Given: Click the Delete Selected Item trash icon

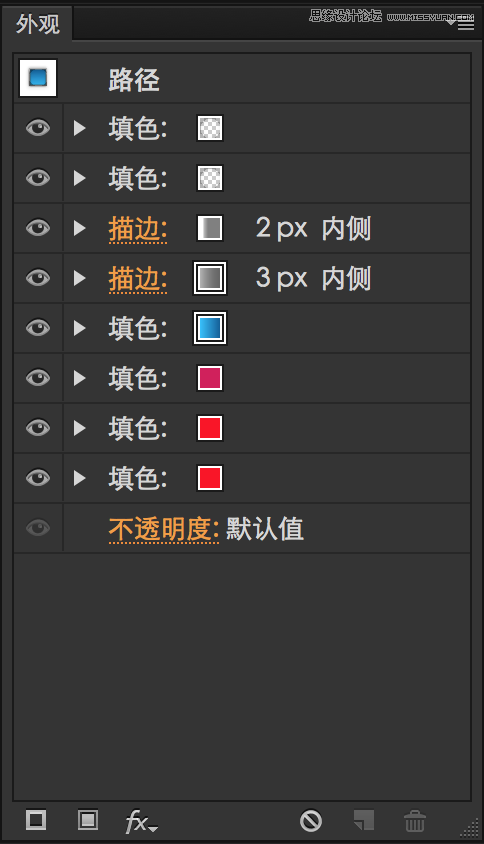Looking at the screenshot, I should [415, 821].
